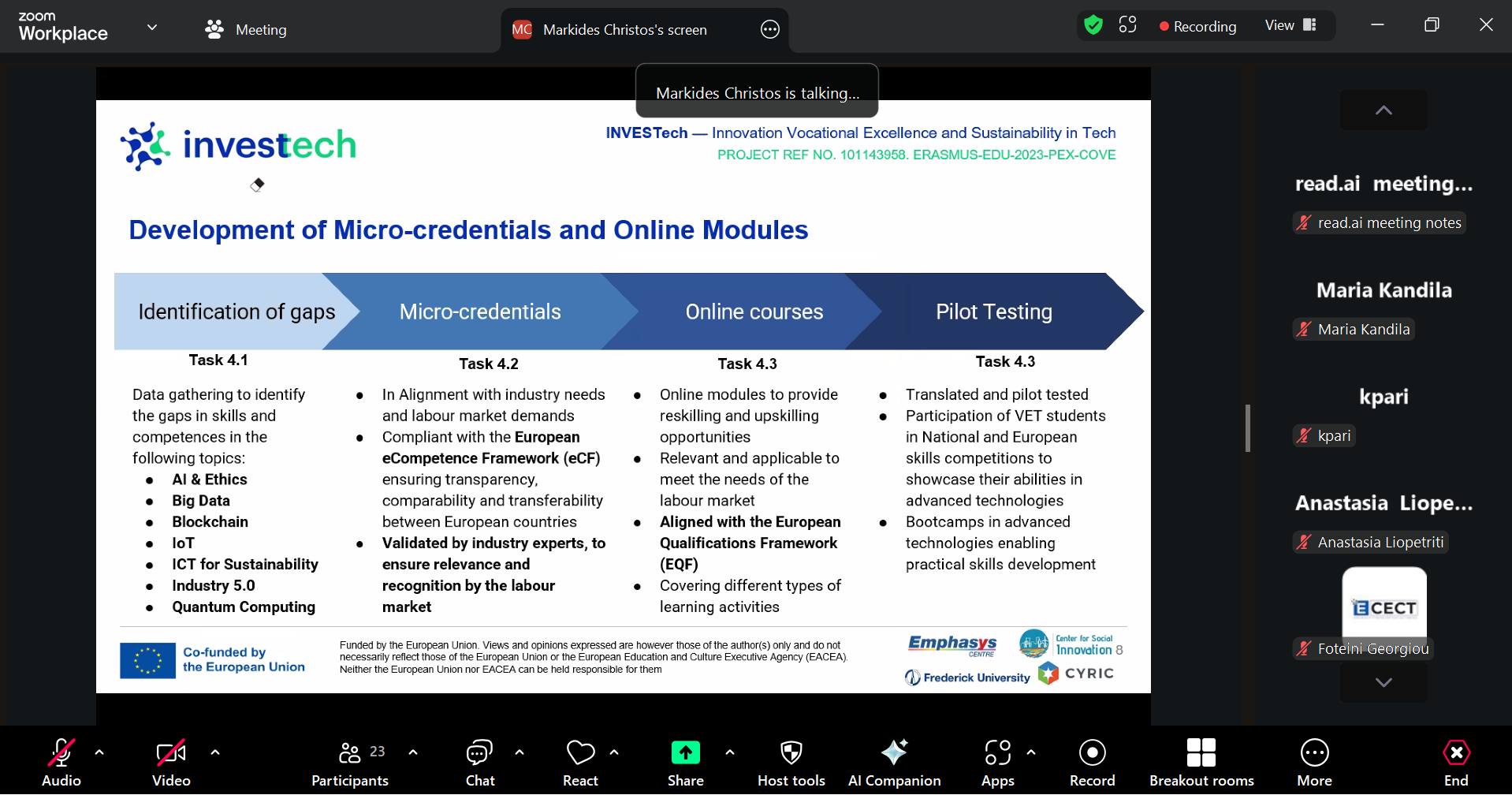This screenshot has height=795, width=1512.
Task: Open options on Markides Christos's screen tab
Action: point(770,29)
